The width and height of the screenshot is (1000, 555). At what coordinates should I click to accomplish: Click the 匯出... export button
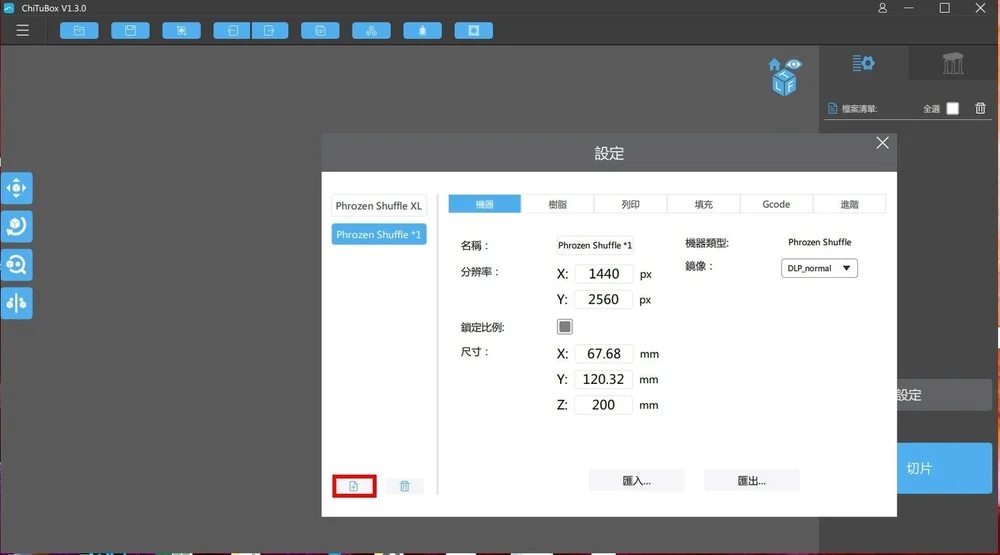point(751,480)
